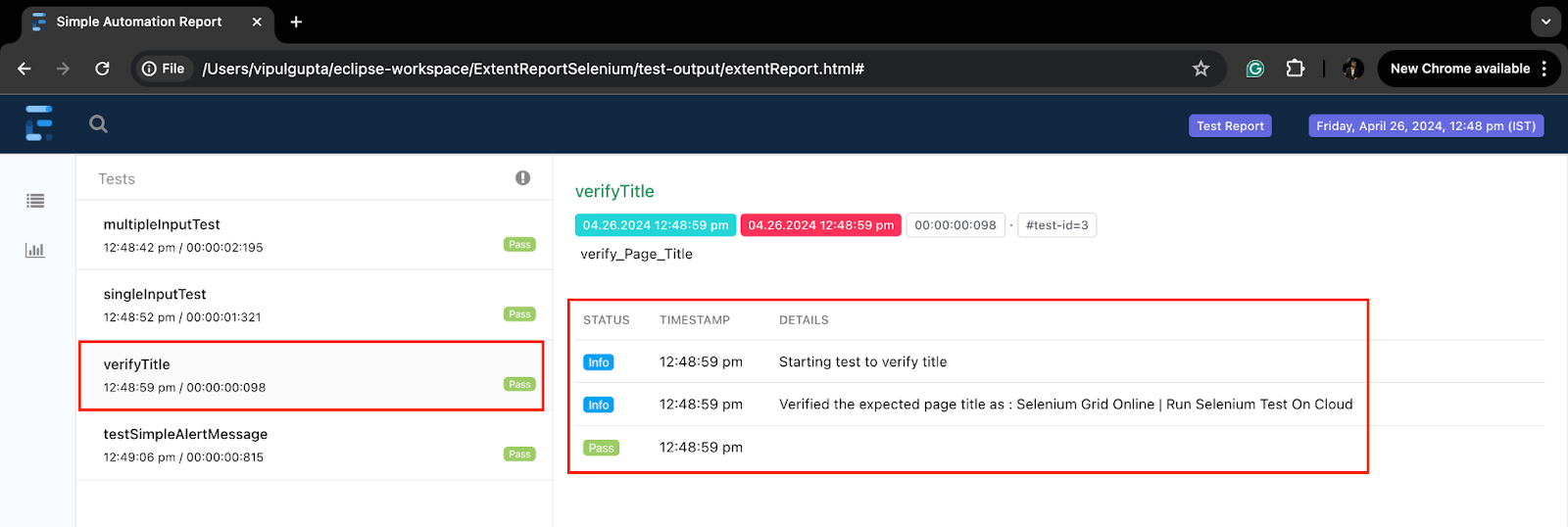This screenshot has width=1568, height=527.
Task: Click the red end time badge
Action: coord(821,225)
